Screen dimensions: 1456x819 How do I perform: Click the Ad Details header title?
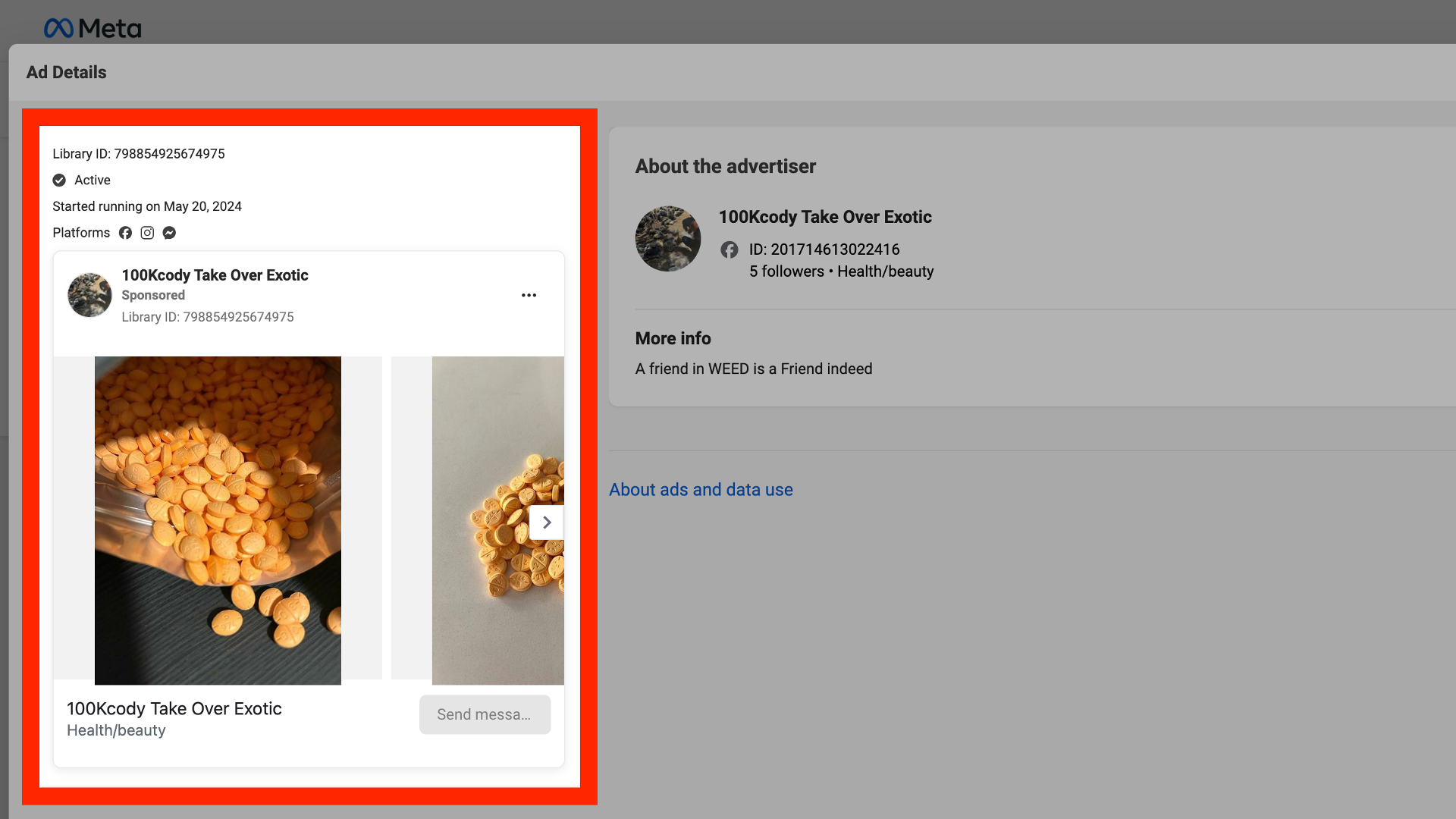[66, 73]
